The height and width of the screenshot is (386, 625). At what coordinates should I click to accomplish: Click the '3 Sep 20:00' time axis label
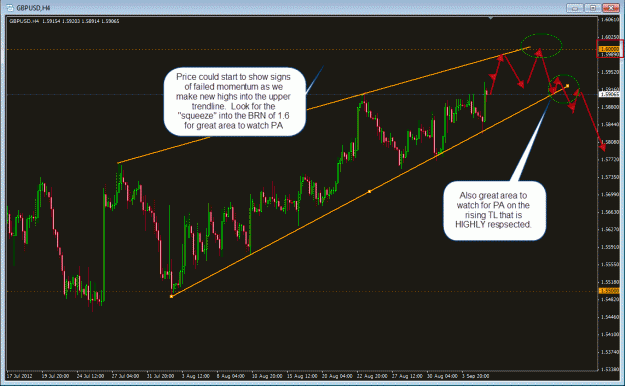click(x=476, y=376)
